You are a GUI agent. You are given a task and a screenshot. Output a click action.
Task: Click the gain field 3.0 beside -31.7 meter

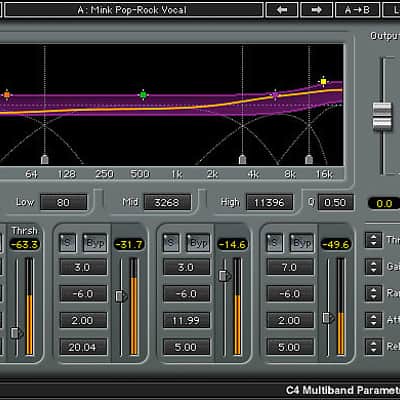click(83, 267)
